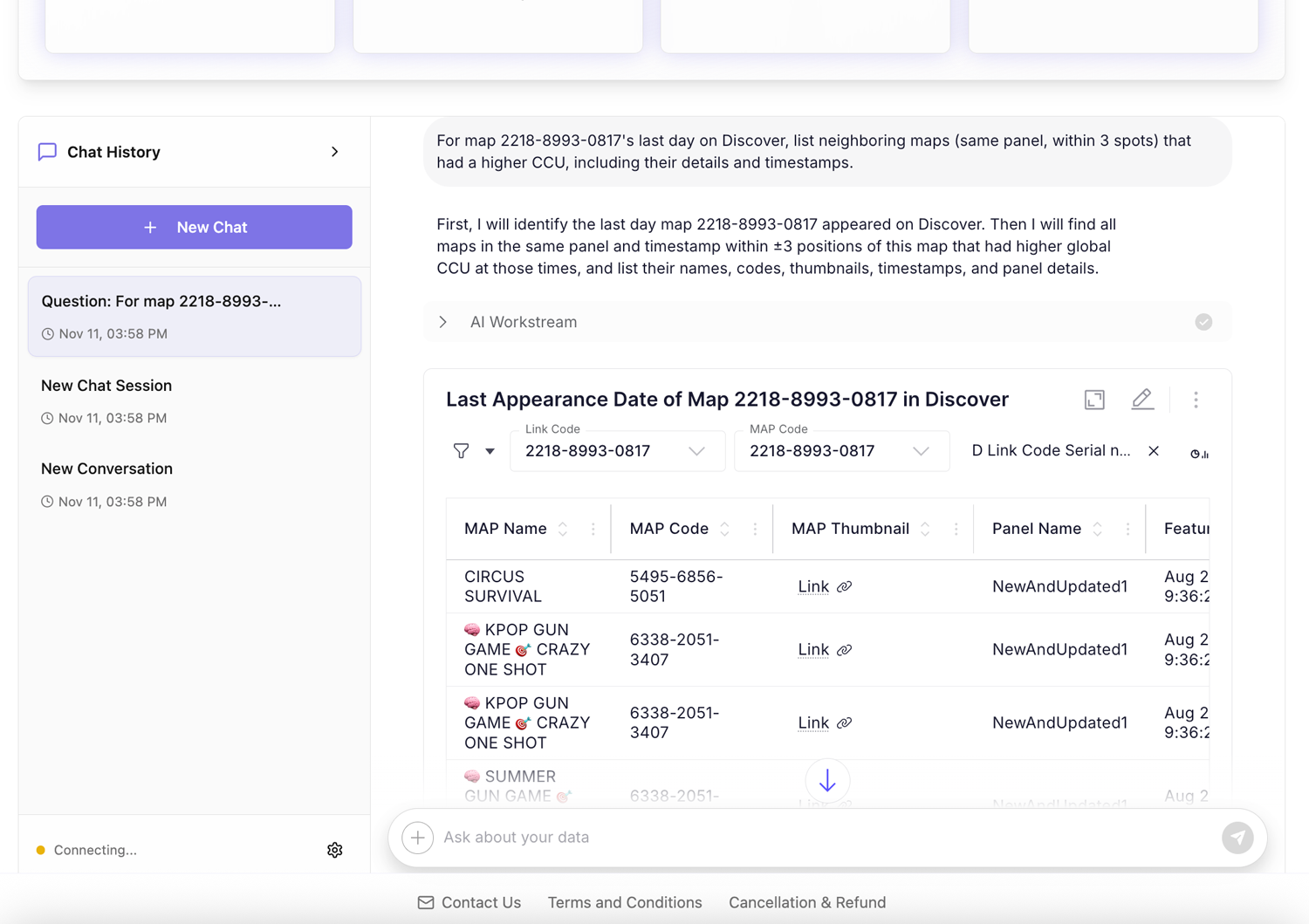Open chat settings gear icon
Viewport: 1309px width, 924px height.
(x=335, y=850)
